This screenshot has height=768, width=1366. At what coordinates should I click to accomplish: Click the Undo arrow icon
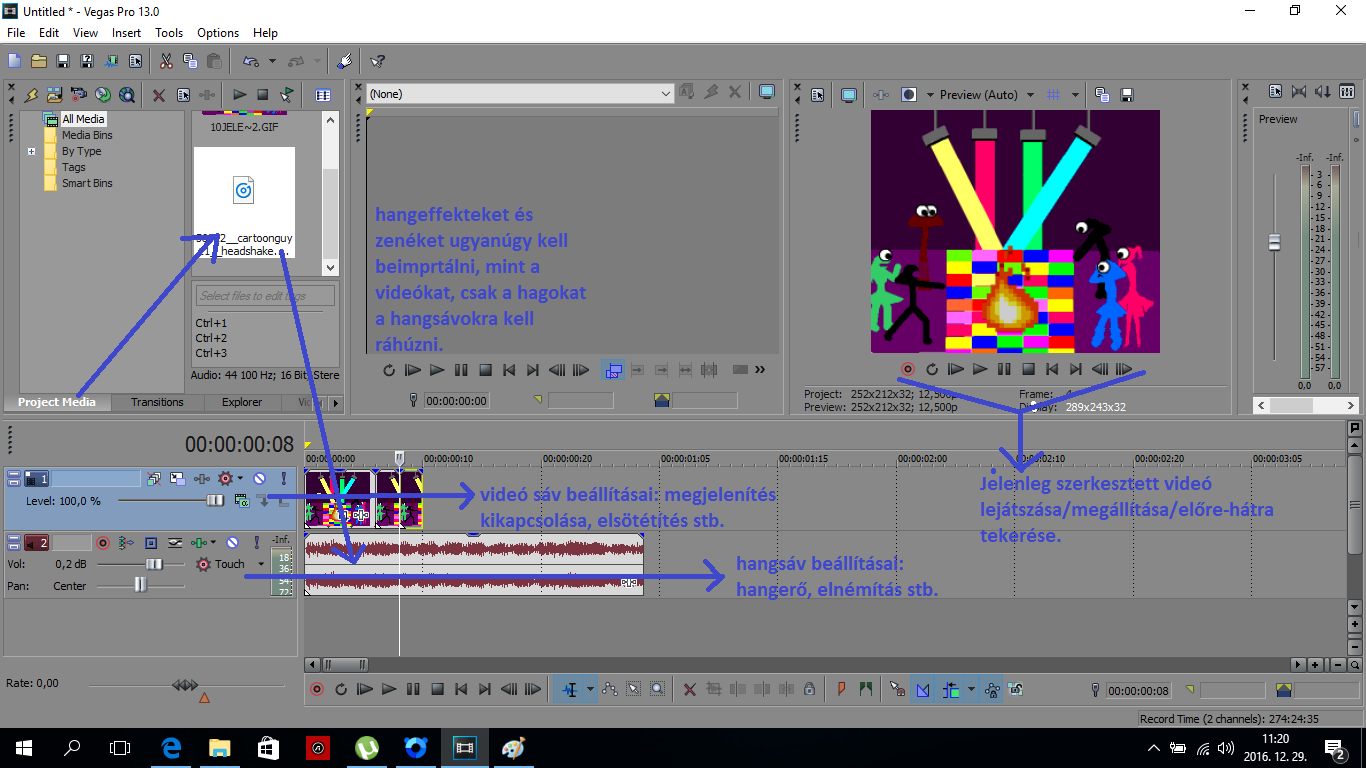pos(250,61)
